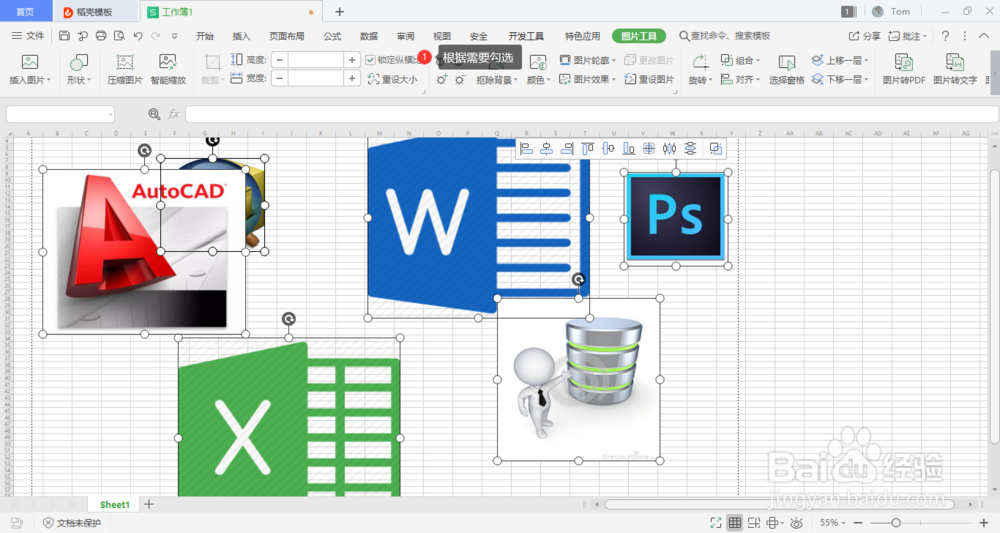Open Print Preview from quick access toolbar
Image resolution: width=1000 pixels, height=533 pixels.
119,36
